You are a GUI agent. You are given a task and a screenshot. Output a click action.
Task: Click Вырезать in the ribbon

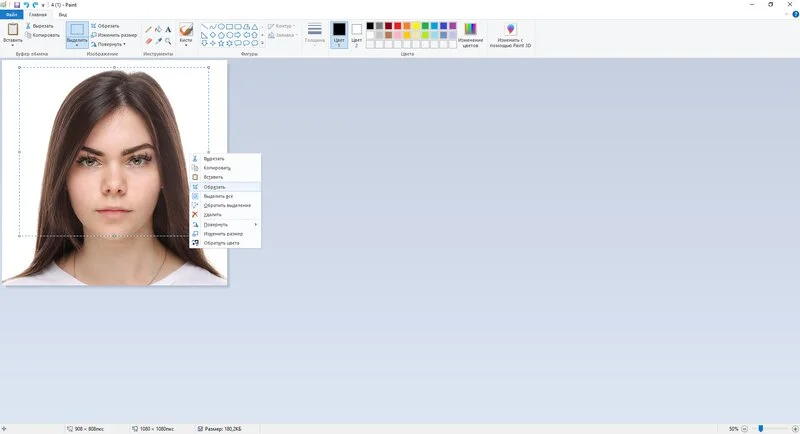40,26
